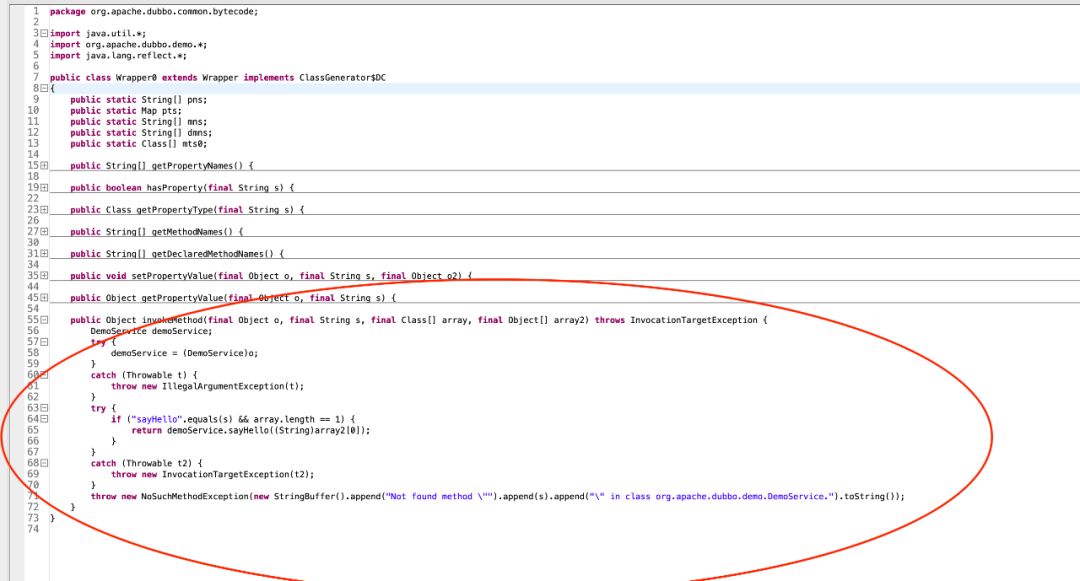Click 'catch (Throwable t) {' line
1080x581 pixels.
(x=144, y=375)
